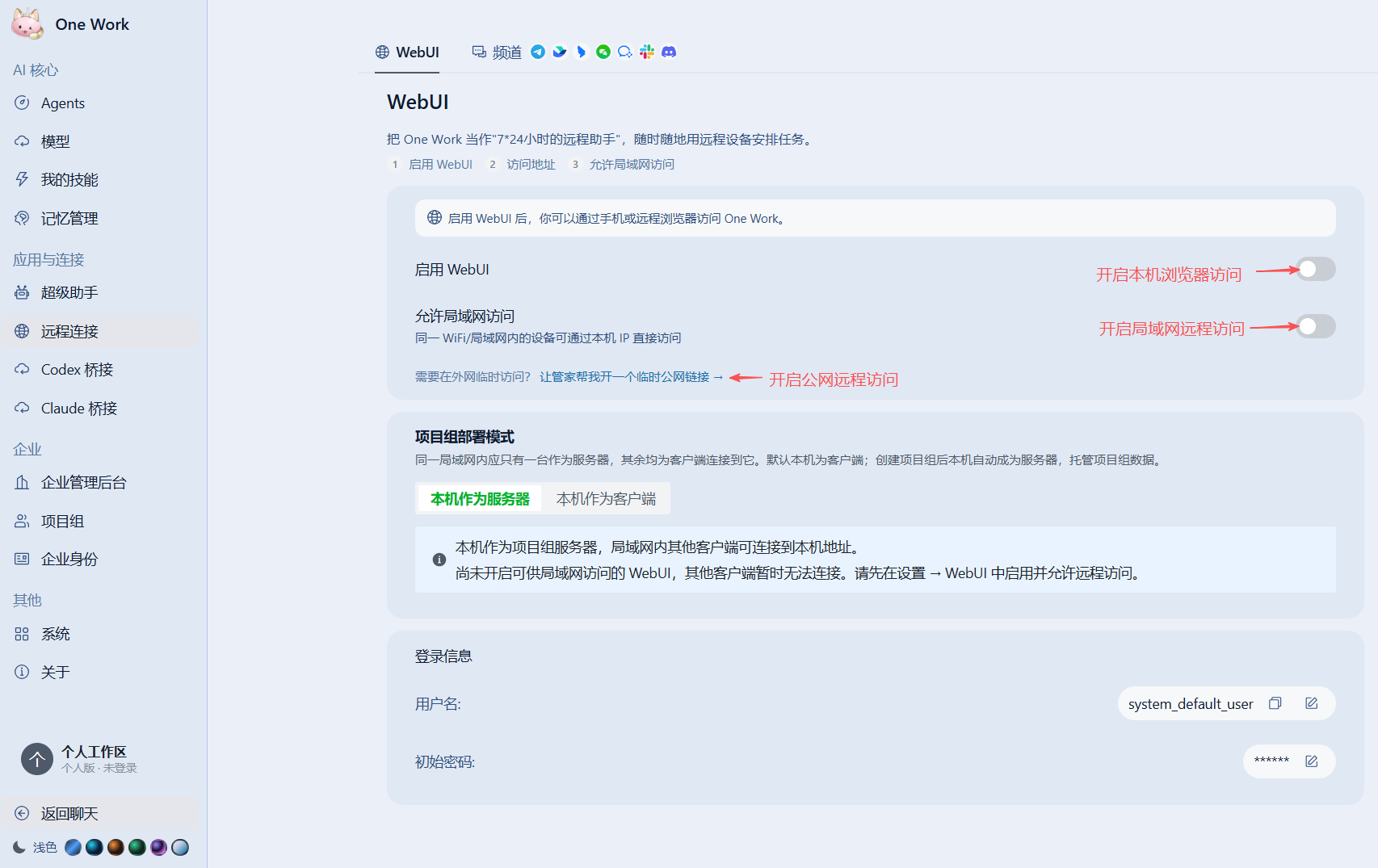Image resolution: width=1378 pixels, height=868 pixels.
Task: Click the green WeCom channel icon
Action: [x=603, y=52]
